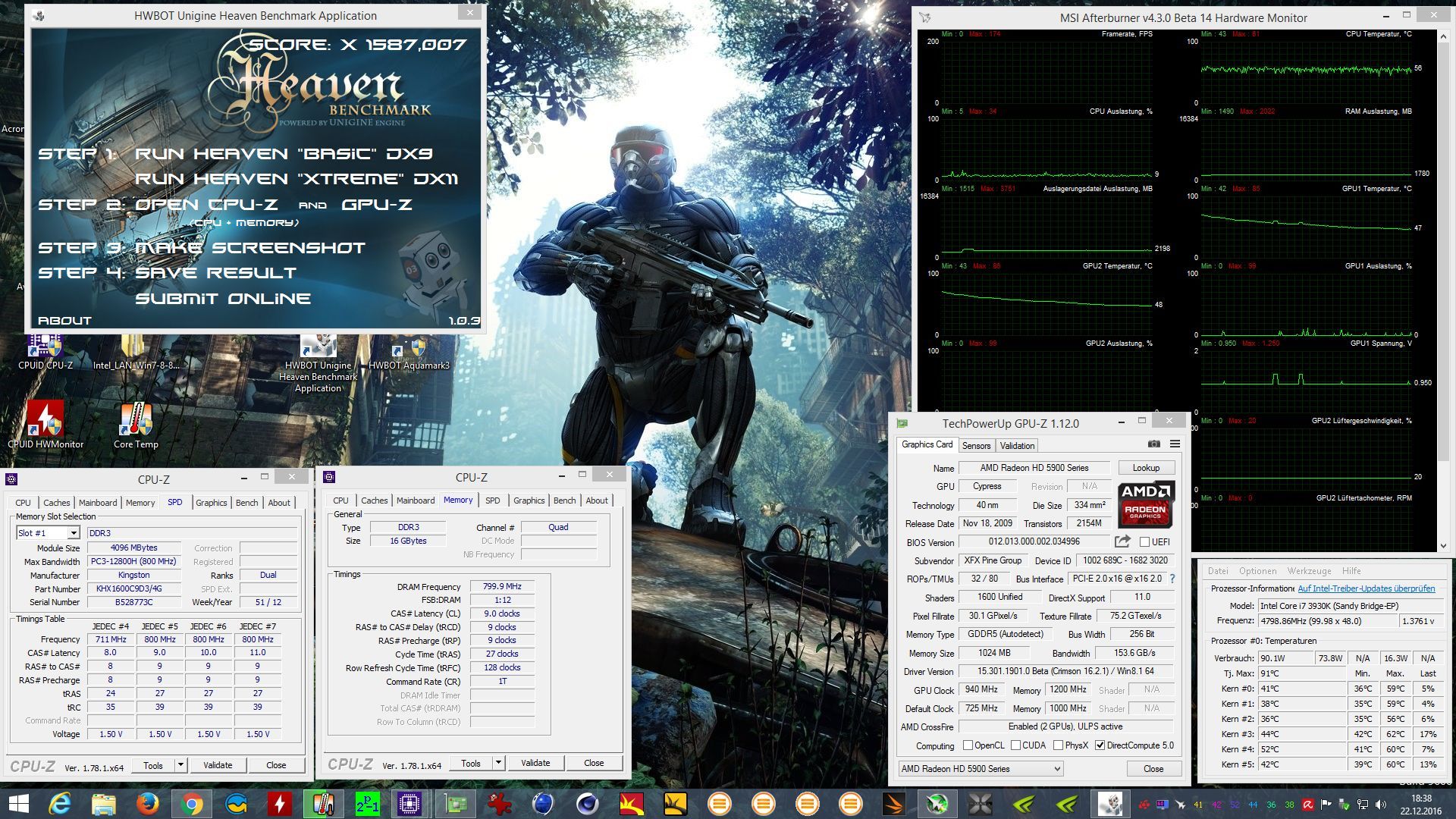
Task: Switch to Validation tab in GPU-Z
Action: 1016,446
